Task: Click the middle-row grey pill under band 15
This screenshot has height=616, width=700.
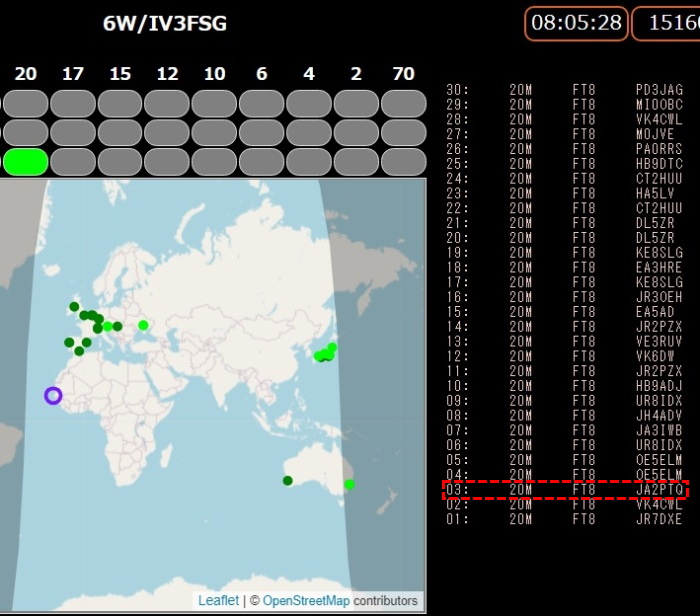Action: [x=120, y=133]
